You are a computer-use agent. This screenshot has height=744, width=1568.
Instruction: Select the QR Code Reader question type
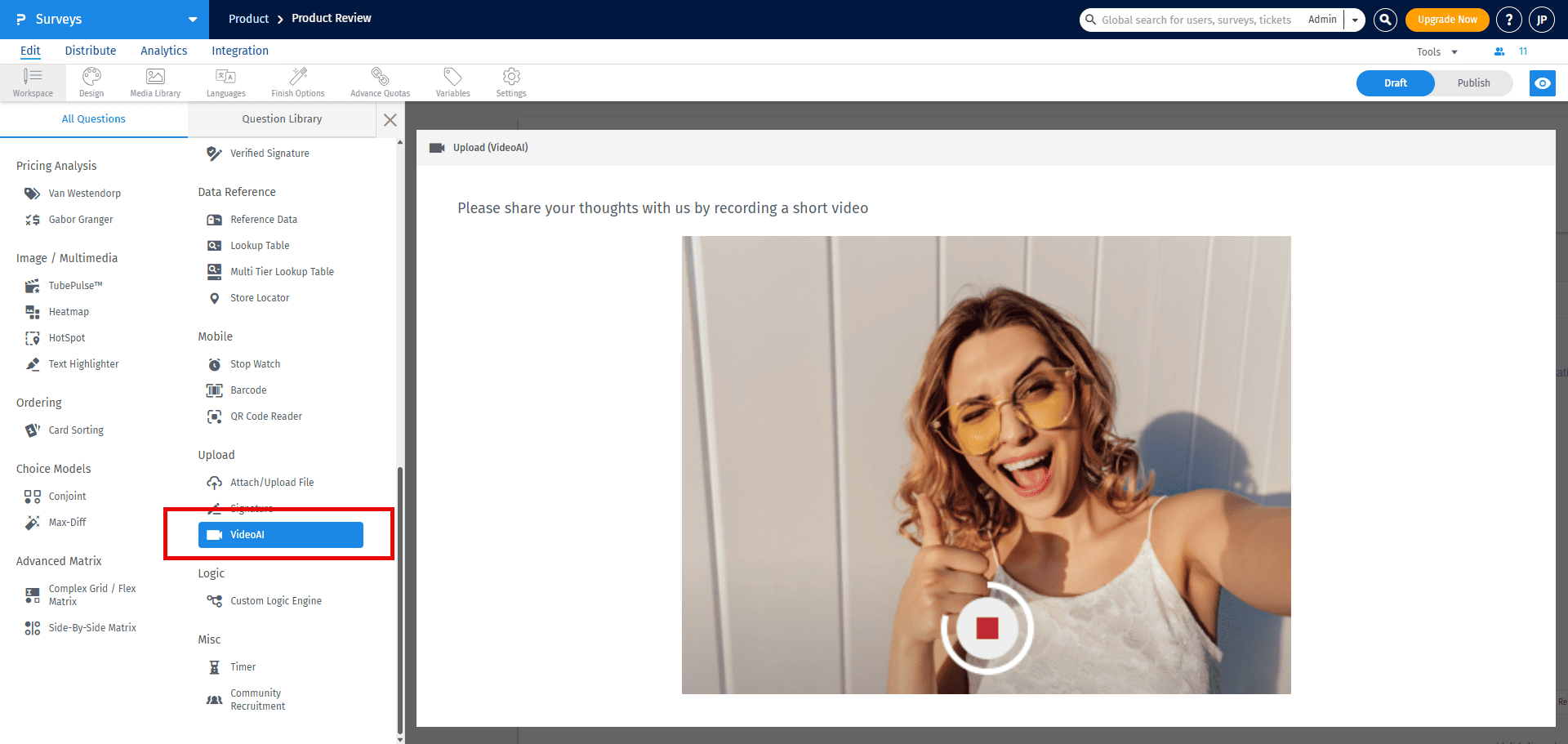point(266,416)
